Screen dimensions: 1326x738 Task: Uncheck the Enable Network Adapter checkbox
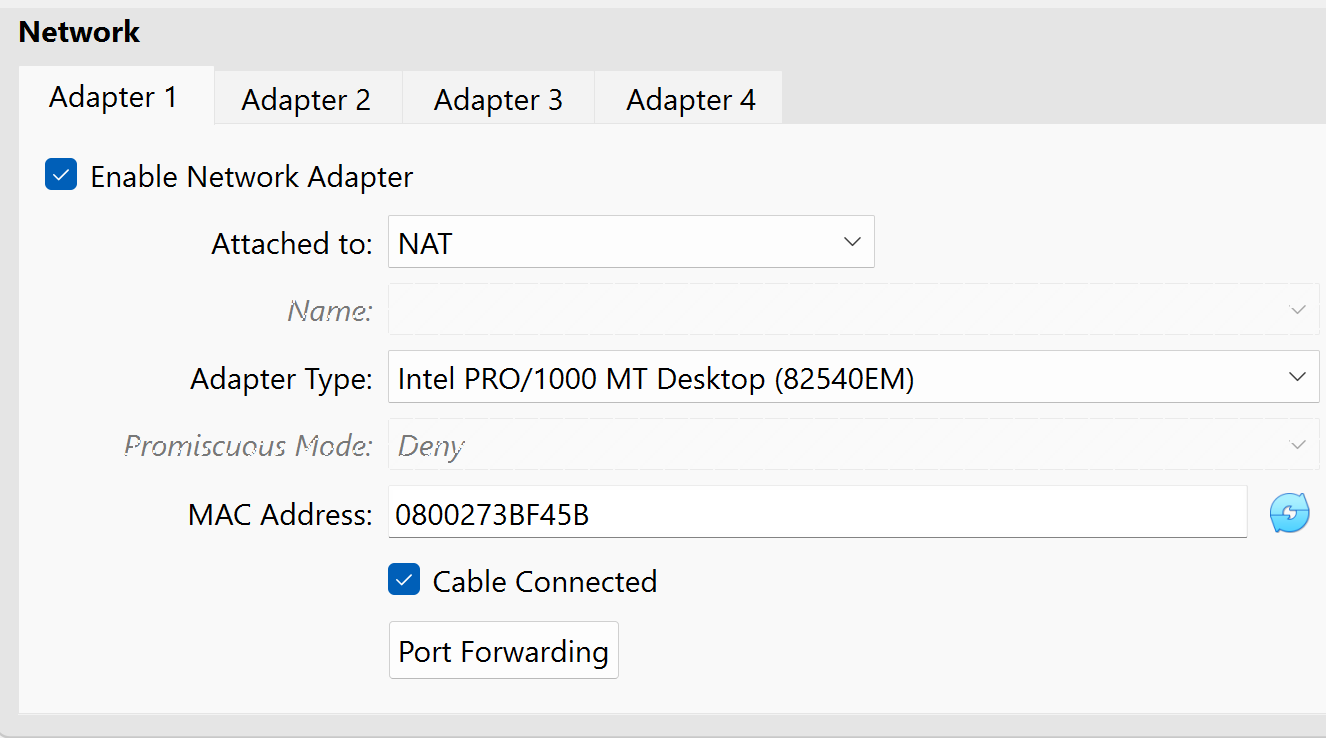61,176
